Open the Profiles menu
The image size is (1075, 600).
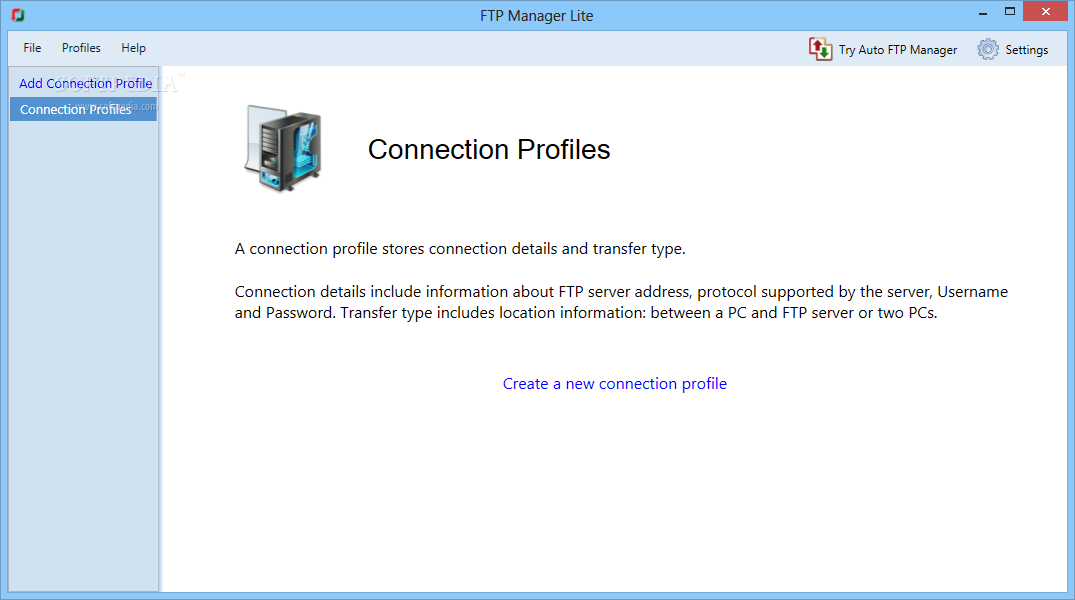click(81, 48)
